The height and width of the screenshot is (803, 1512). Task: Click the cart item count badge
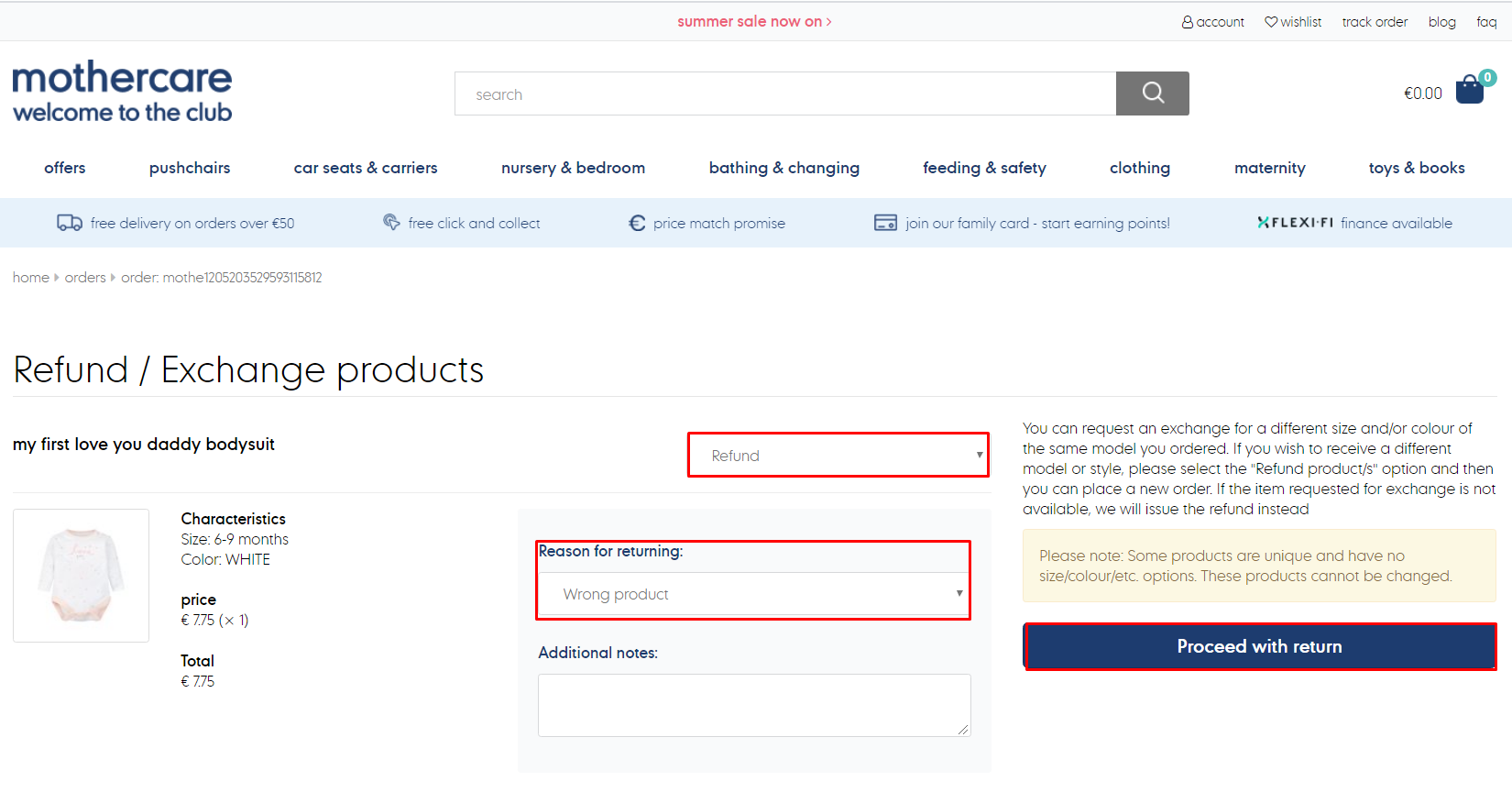(x=1487, y=78)
